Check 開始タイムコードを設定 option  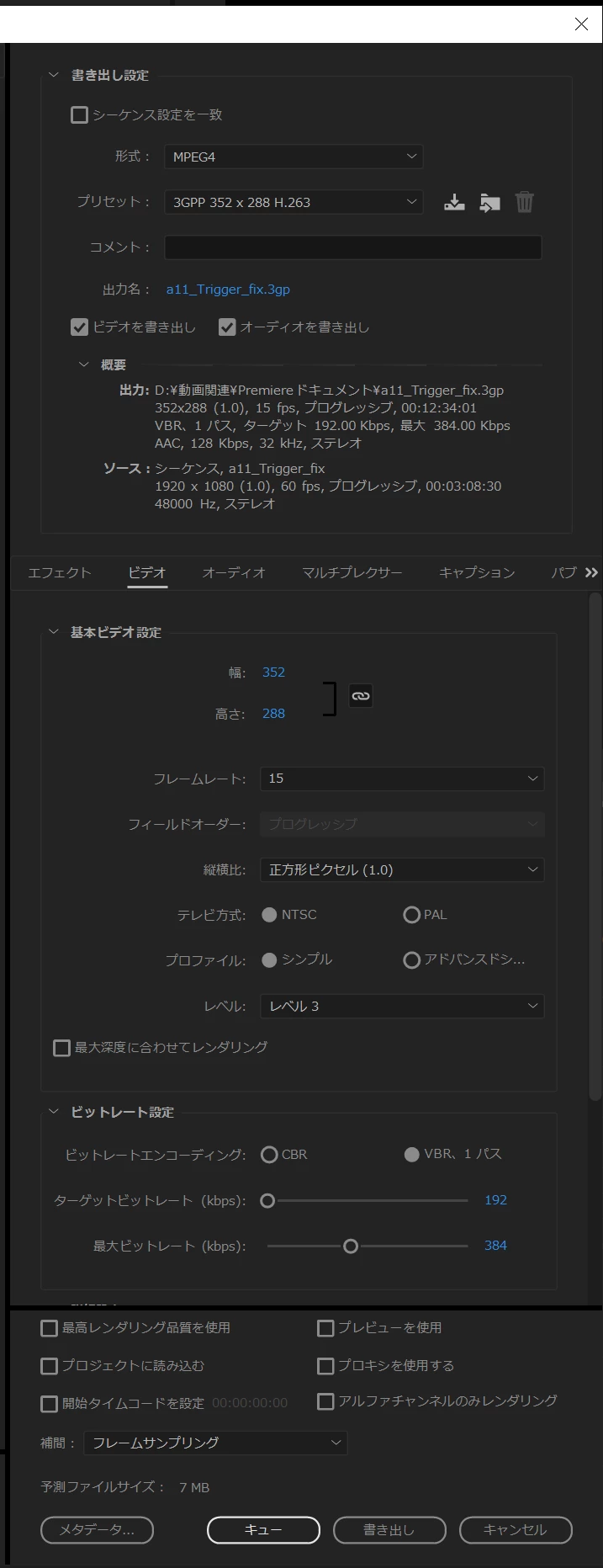coord(49,1404)
